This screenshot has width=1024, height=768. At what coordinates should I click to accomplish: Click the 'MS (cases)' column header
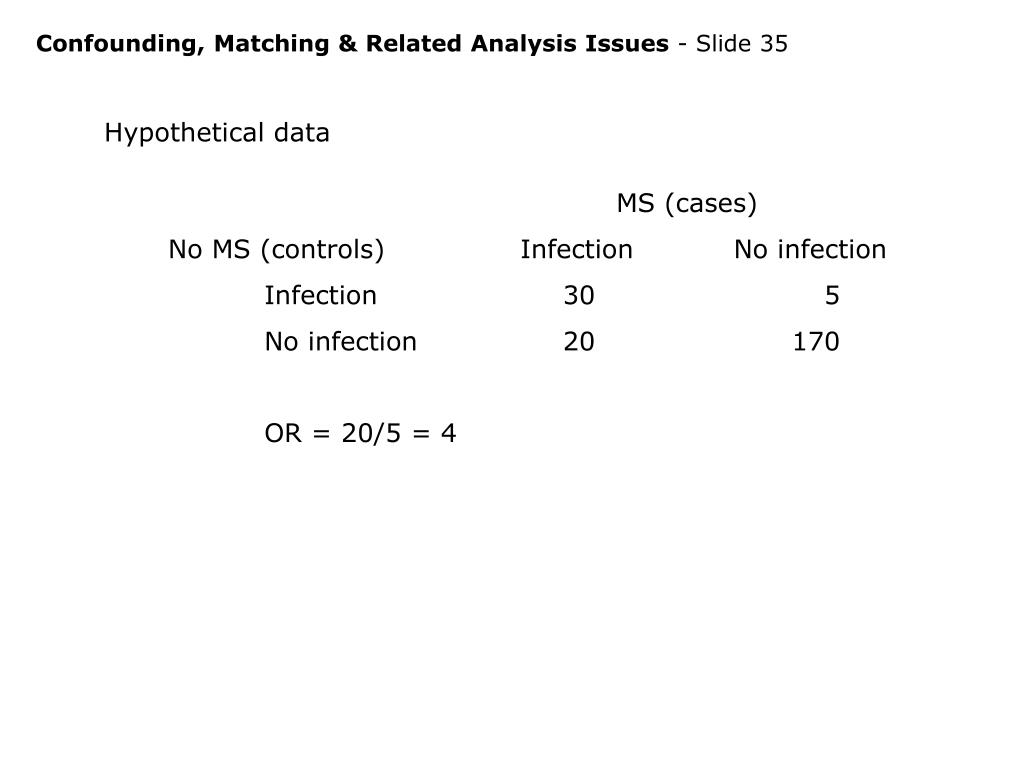[x=686, y=203]
